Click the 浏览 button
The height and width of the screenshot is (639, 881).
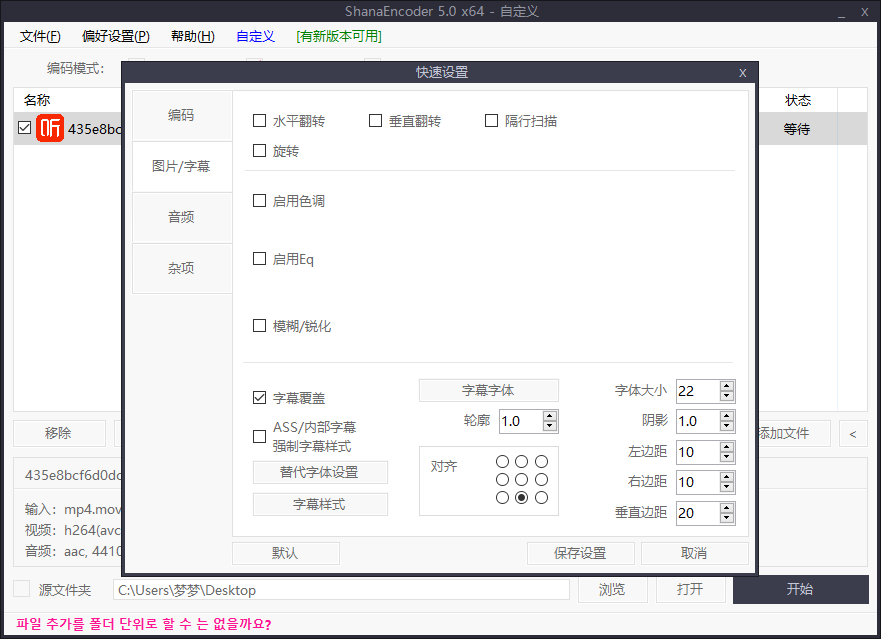(x=612, y=590)
